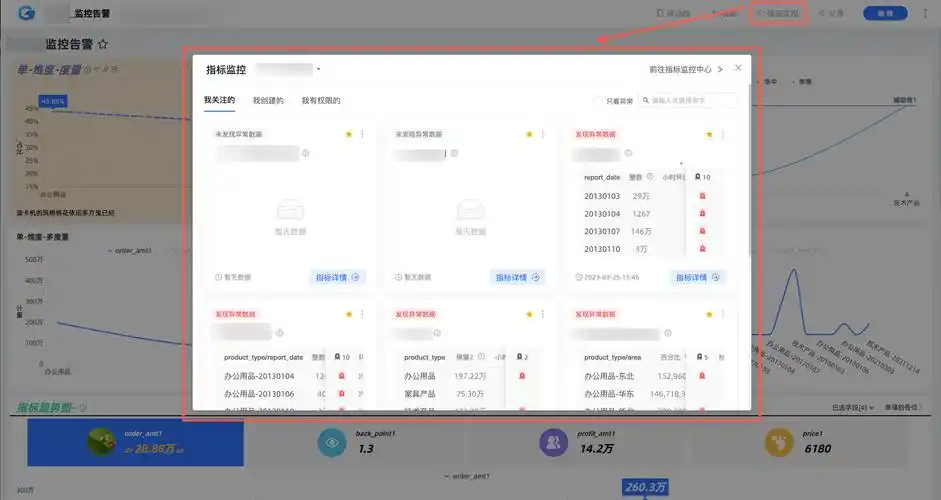This screenshot has height=500, width=941.
Task: Toggle favorite star on the product_type/area card
Action: coord(709,314)
